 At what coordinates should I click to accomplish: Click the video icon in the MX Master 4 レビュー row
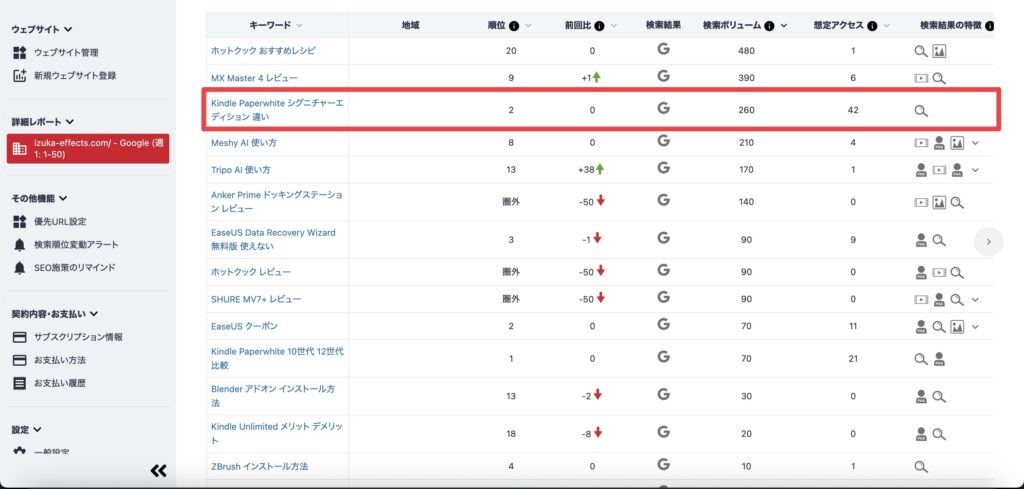point(921,78)
